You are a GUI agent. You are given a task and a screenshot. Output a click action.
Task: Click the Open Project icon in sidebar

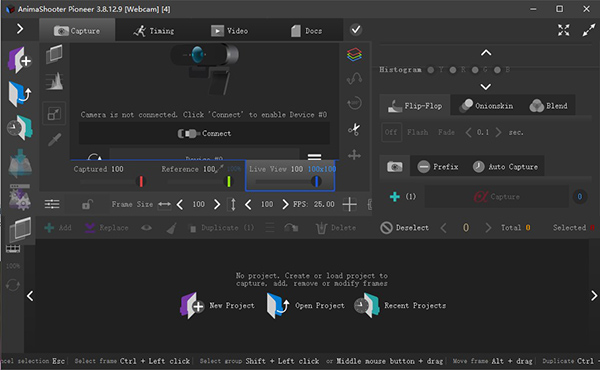(20, 94)
